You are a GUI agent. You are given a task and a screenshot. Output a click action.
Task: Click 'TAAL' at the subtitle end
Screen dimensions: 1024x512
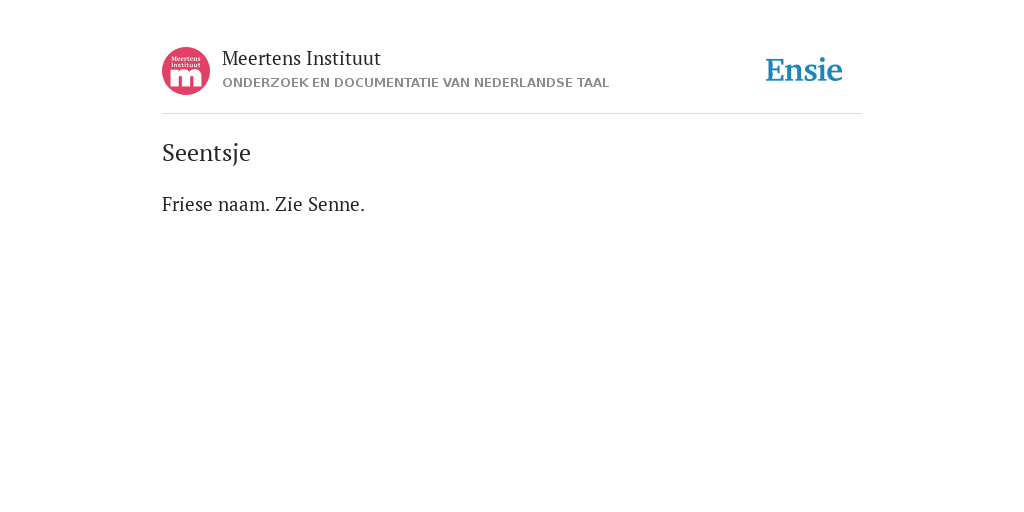[593, 83]
